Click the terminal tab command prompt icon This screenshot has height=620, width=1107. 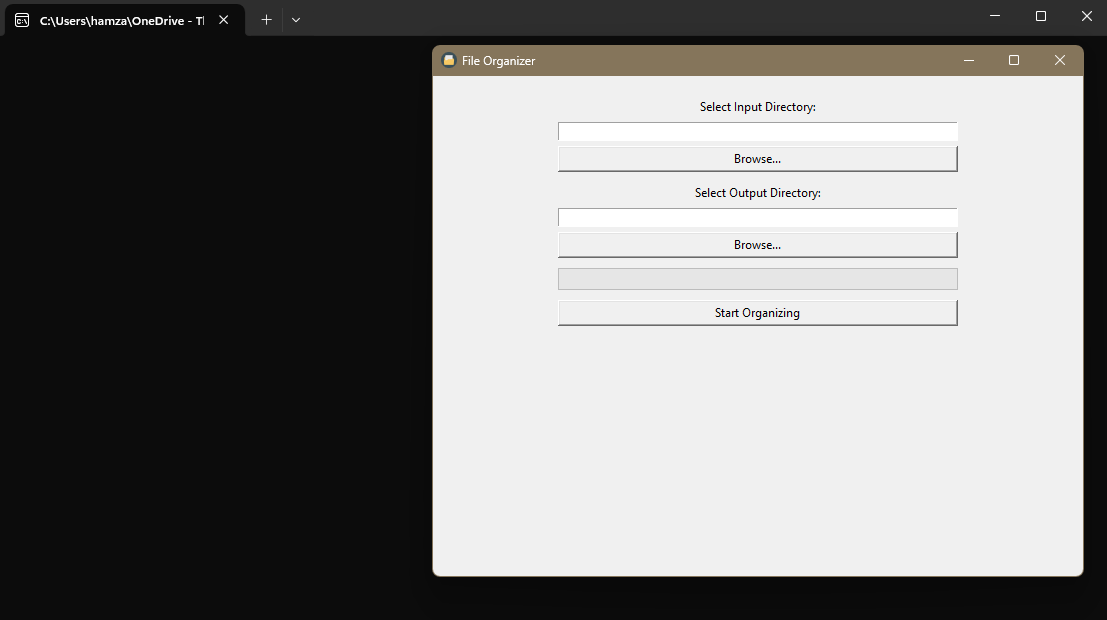[22, 20]
